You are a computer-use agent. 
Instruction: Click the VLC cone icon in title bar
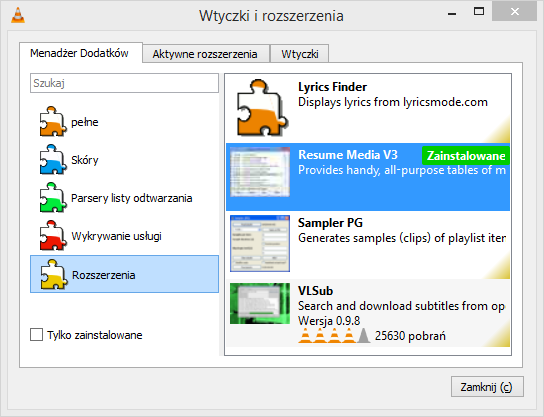[18, 15]
